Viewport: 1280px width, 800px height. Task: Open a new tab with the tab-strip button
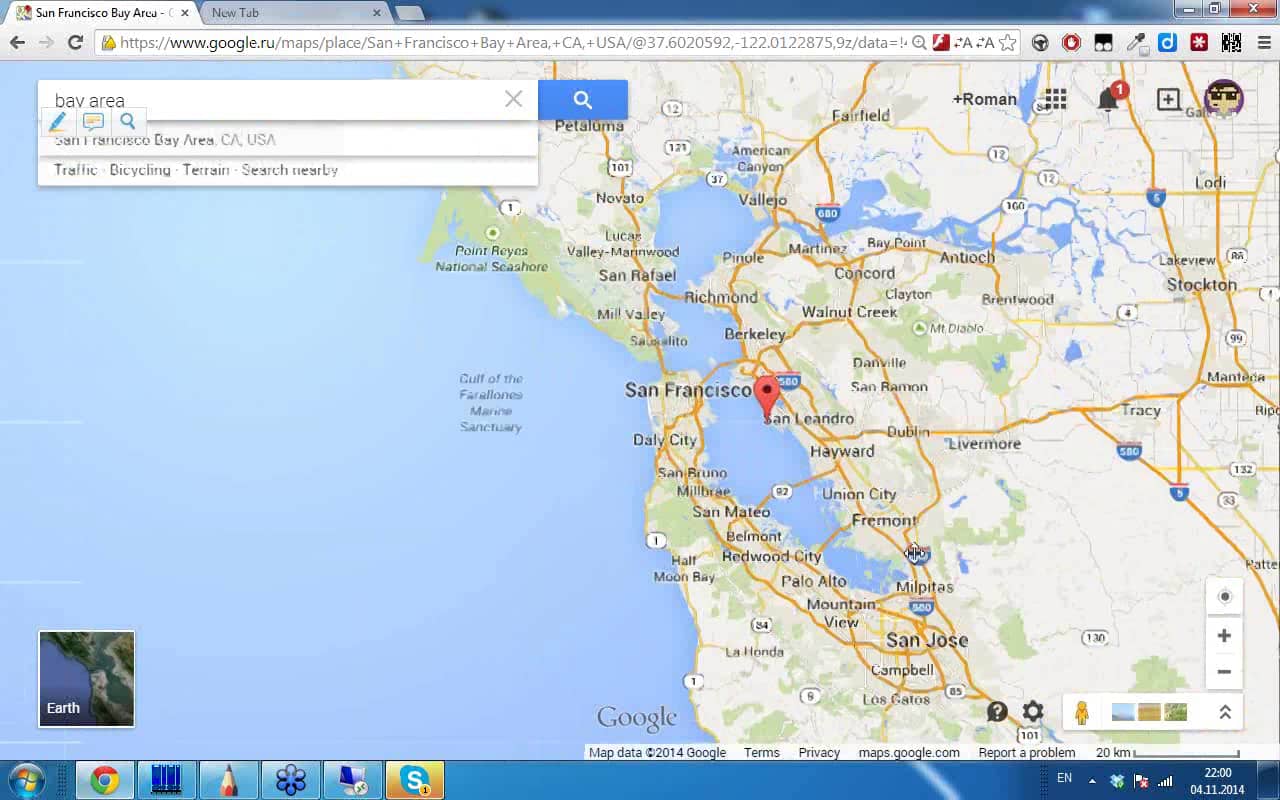pos(409,13)
